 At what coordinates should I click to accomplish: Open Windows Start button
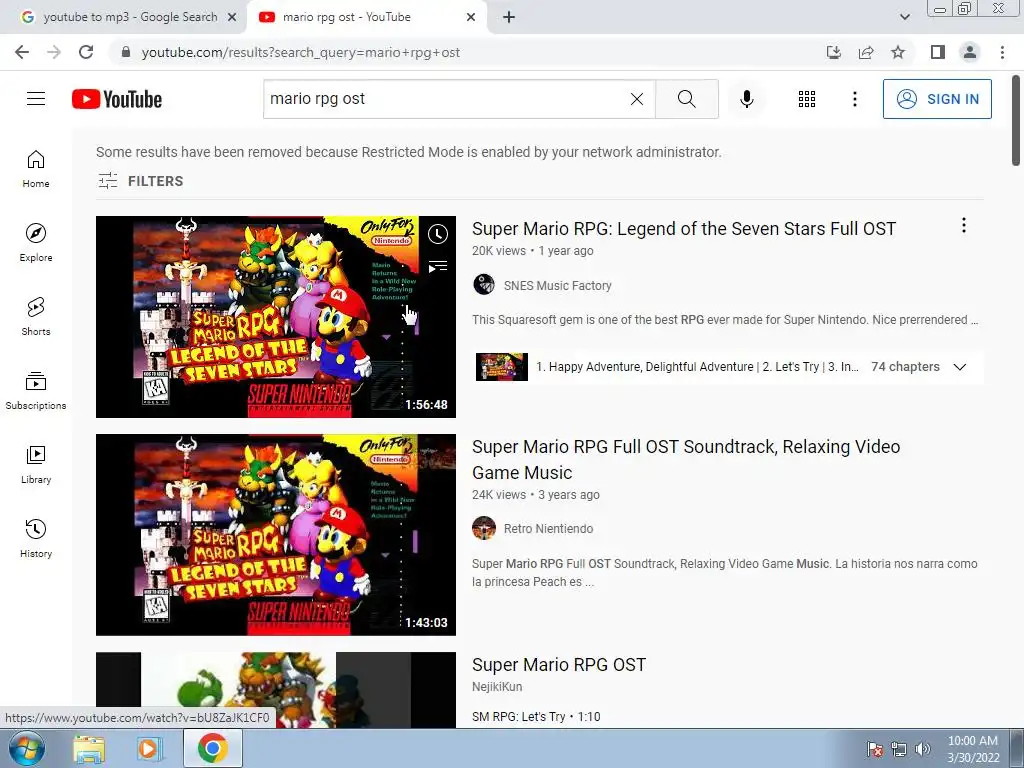coord(27,748)
